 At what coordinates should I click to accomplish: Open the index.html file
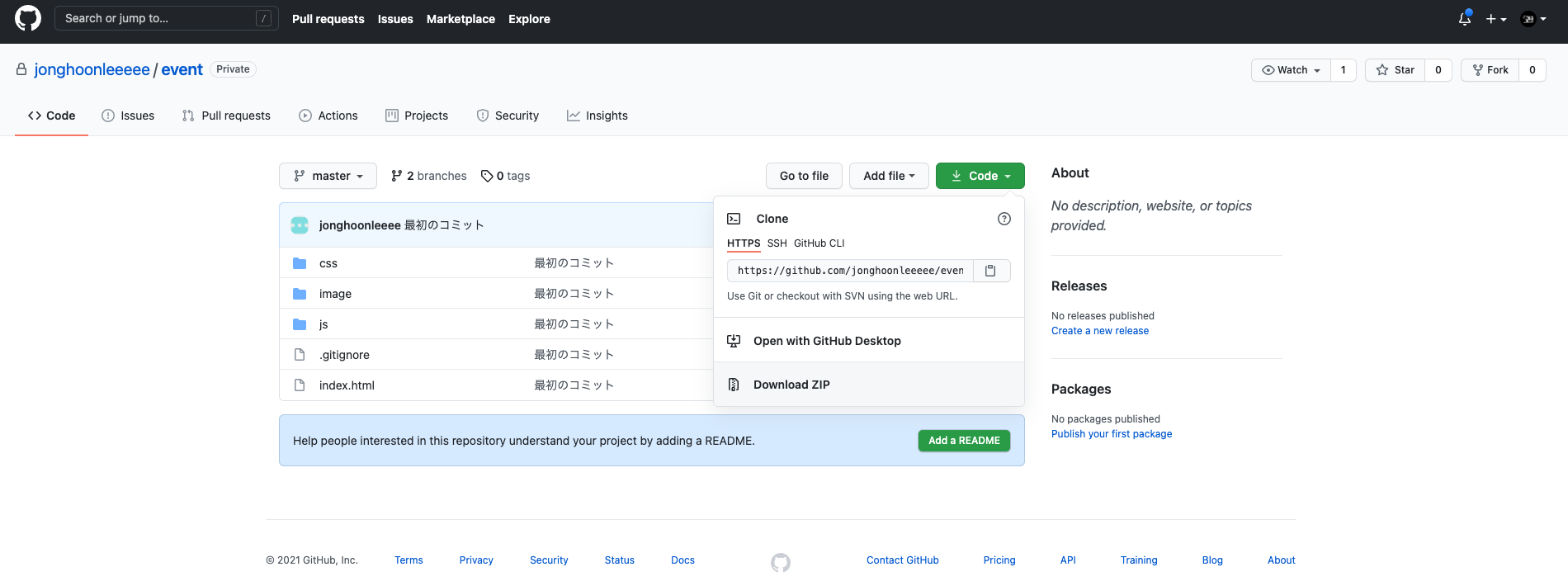point(347,385)
